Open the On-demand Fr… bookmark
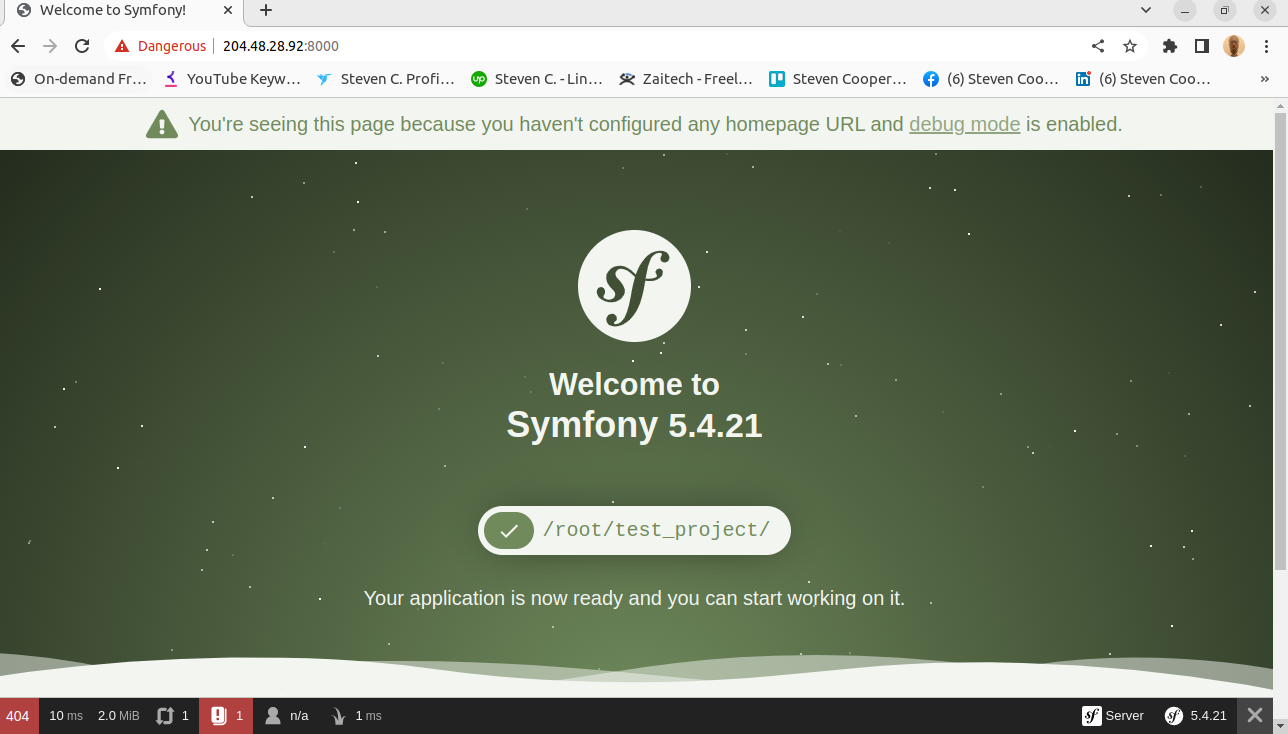1288x734 pixels. pos(79,79)
